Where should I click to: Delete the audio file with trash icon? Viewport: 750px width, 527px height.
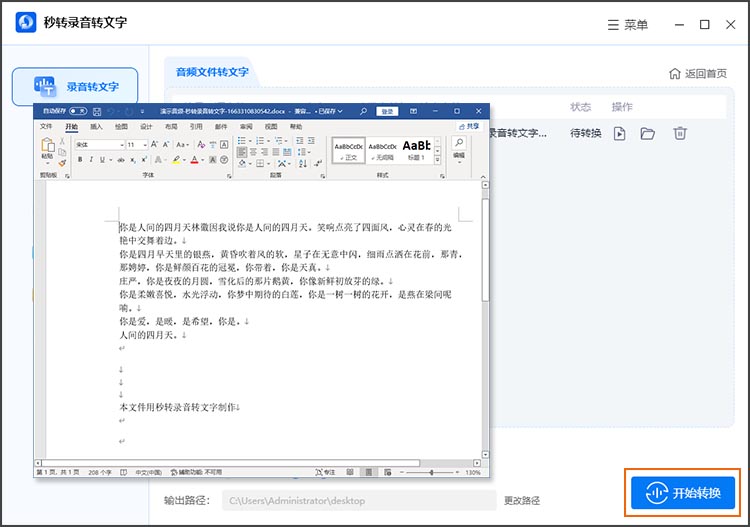[680, 133]
